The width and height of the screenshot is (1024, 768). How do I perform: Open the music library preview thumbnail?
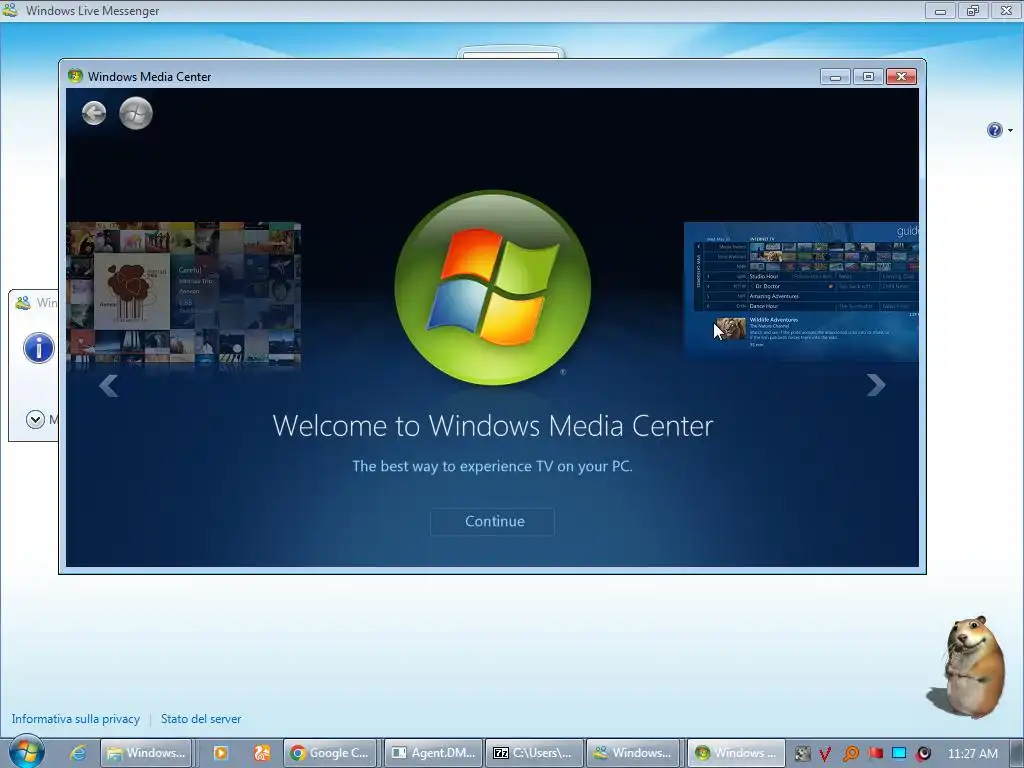pos(184,295)
